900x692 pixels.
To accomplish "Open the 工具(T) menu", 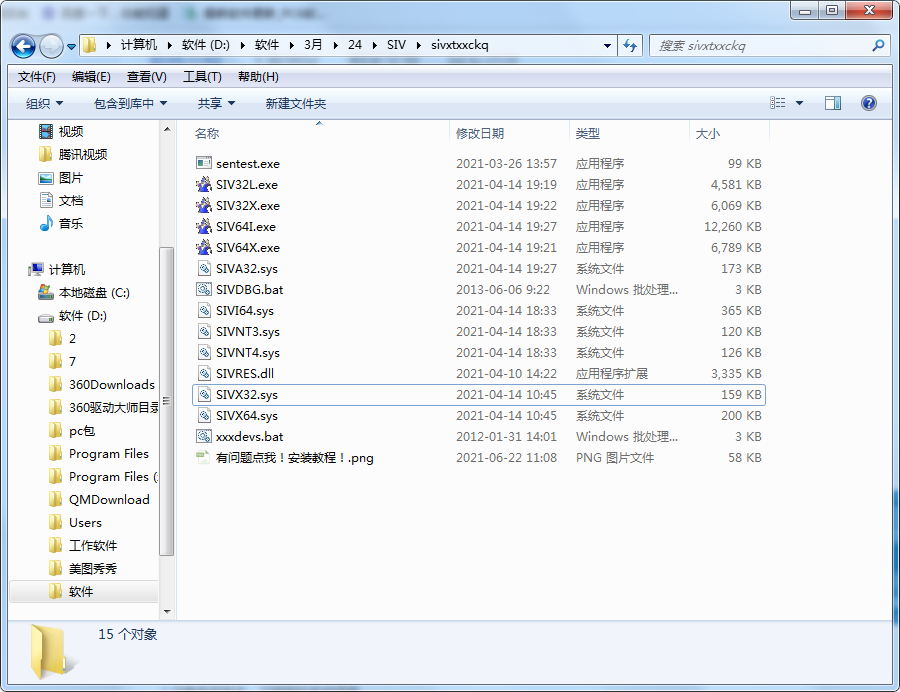I will [x=201, y=77].
